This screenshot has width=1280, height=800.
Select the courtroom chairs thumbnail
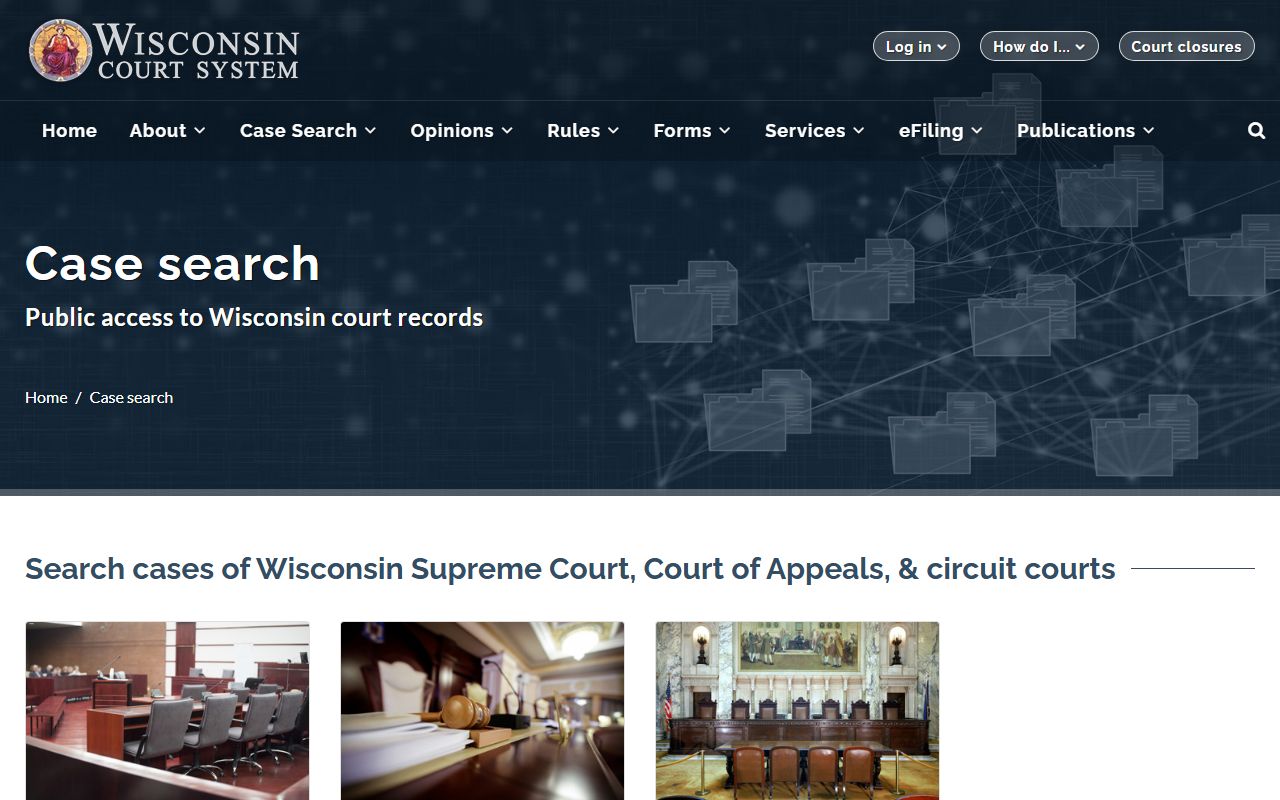pyautogui.click(x=167, y=711)
